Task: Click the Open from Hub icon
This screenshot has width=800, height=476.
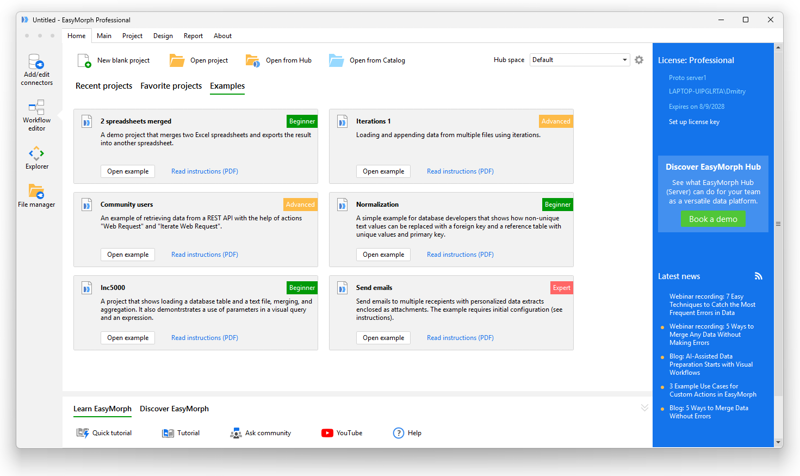Action: [253, 60]
